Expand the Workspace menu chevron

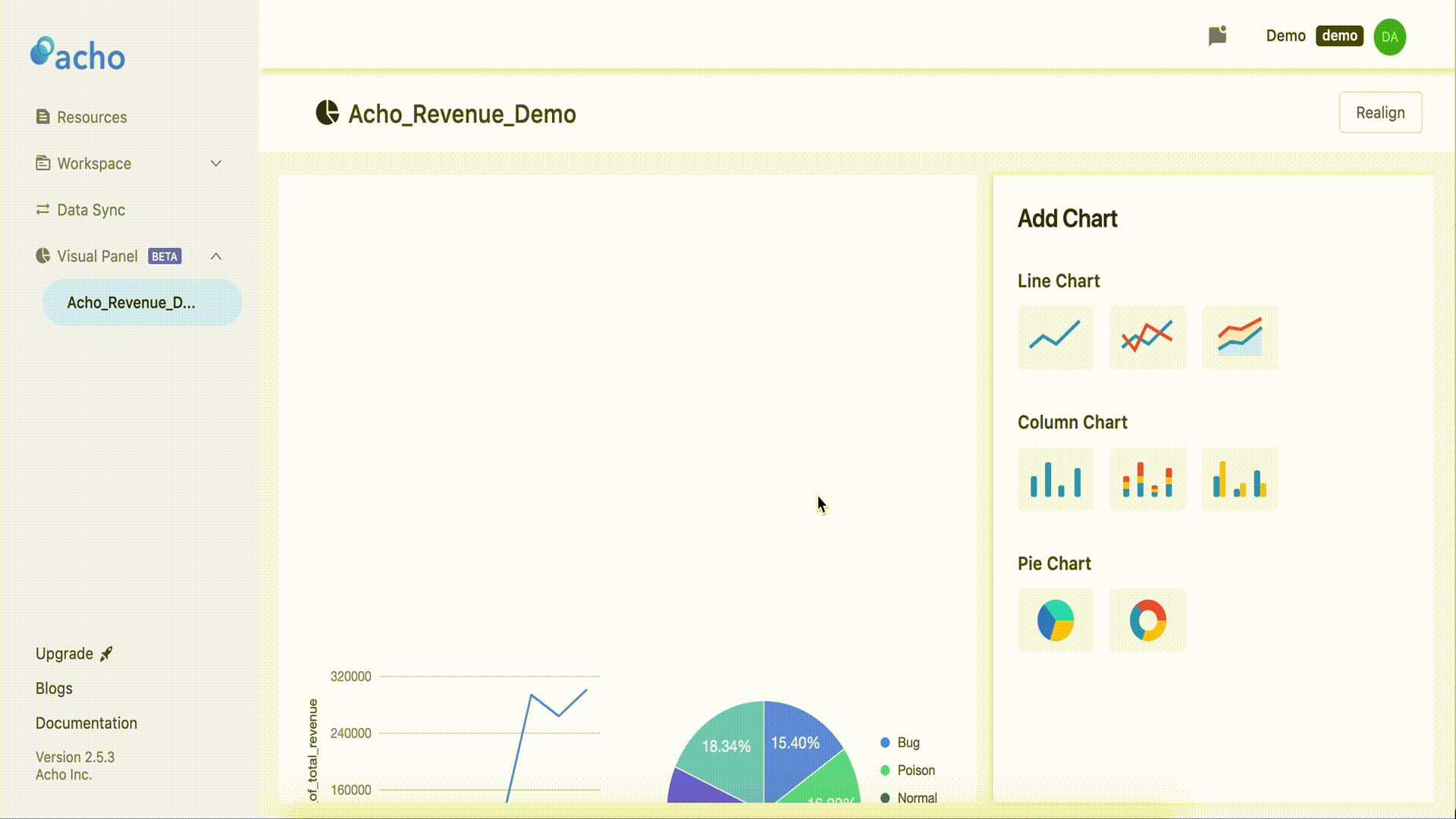216,163
